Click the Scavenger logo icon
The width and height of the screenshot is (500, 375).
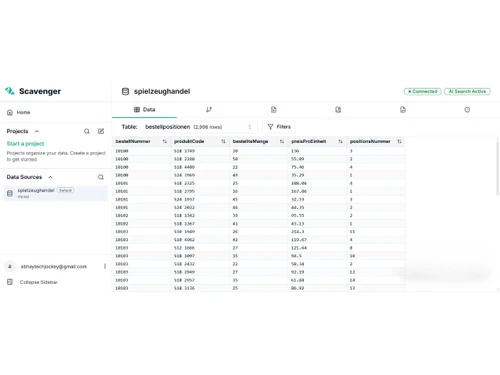[x=10, y=91]
